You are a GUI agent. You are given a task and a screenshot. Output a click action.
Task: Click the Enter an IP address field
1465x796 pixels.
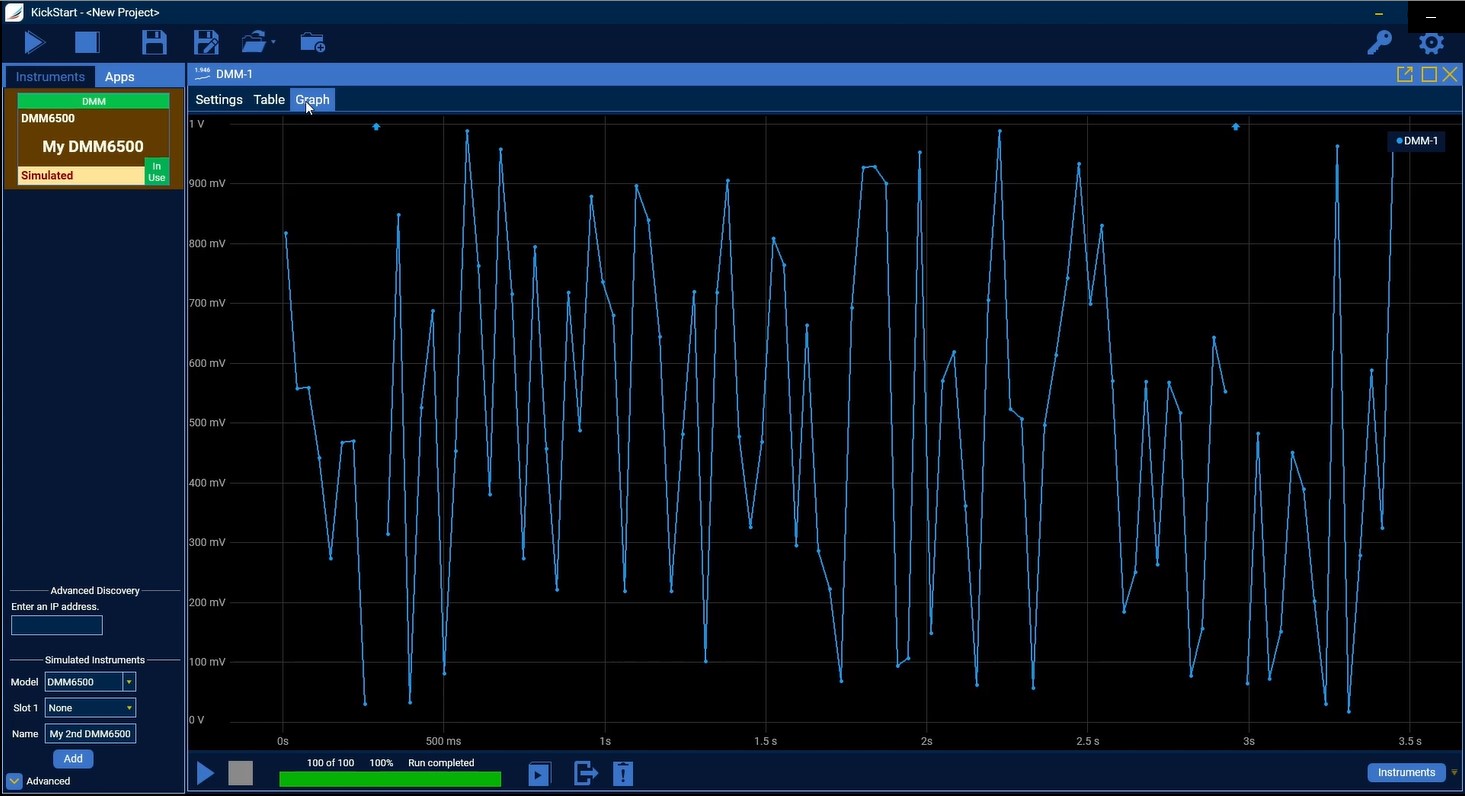pos(57,626)
